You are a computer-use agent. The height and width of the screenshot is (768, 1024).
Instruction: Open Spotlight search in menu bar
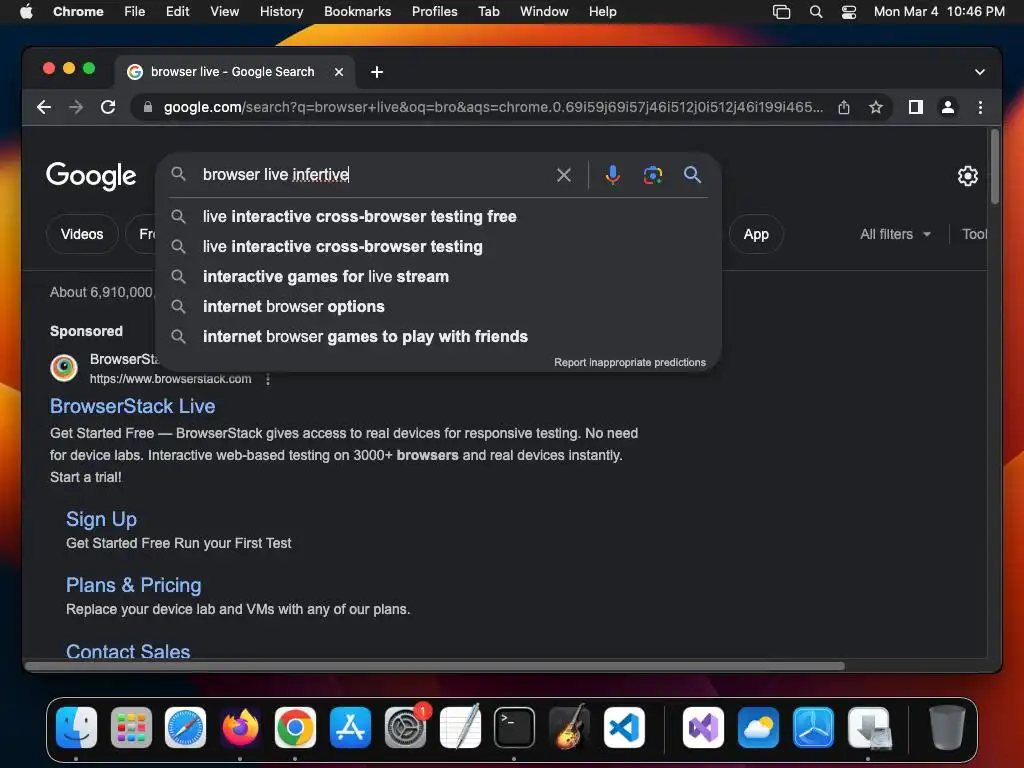(x=816, y=12)
